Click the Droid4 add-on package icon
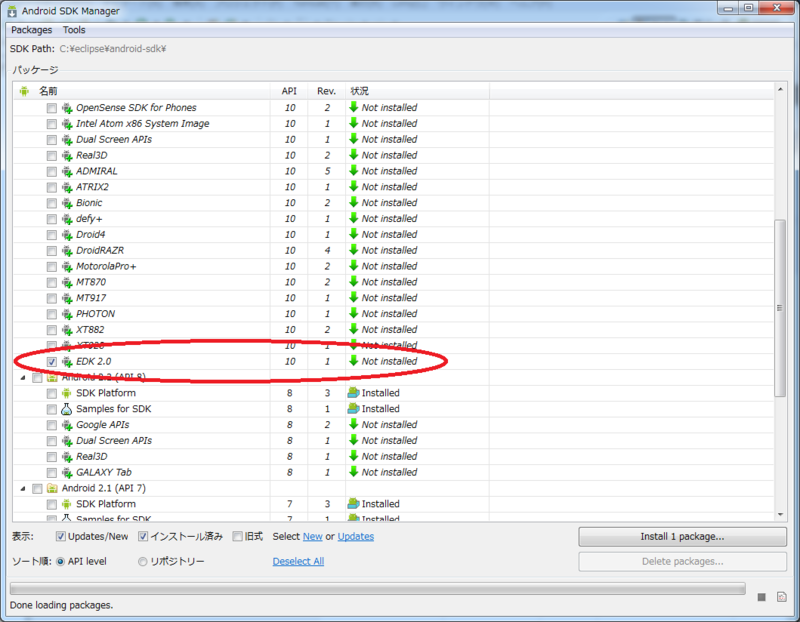Screen dimensions: 800x622 click(x=67, y=235)
